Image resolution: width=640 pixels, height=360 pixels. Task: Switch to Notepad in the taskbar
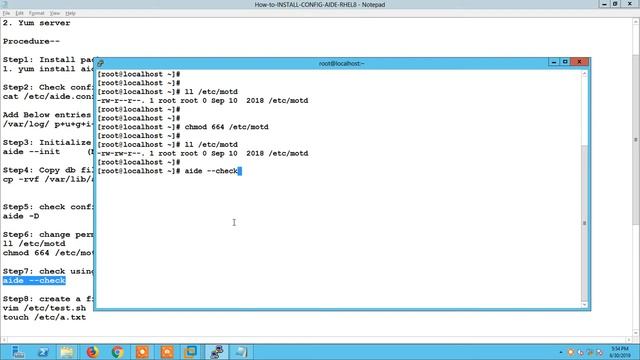(241, 352)
